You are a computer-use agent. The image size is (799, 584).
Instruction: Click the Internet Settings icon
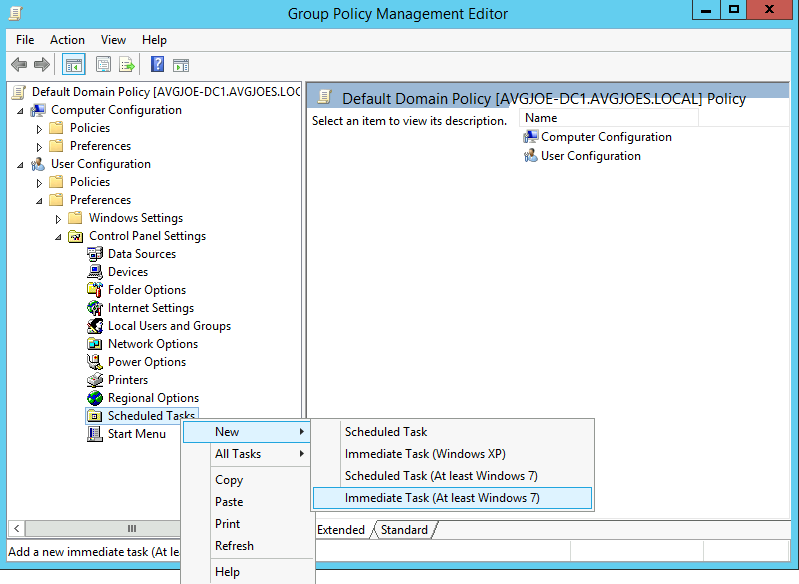point(95,308)
